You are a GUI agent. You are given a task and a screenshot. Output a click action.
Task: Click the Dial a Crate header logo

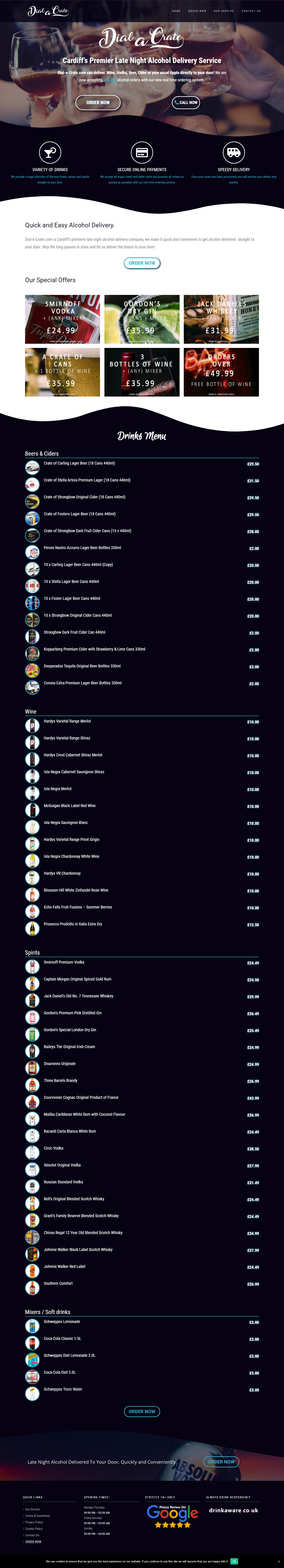pyautogui.click(x=48, y=10)
